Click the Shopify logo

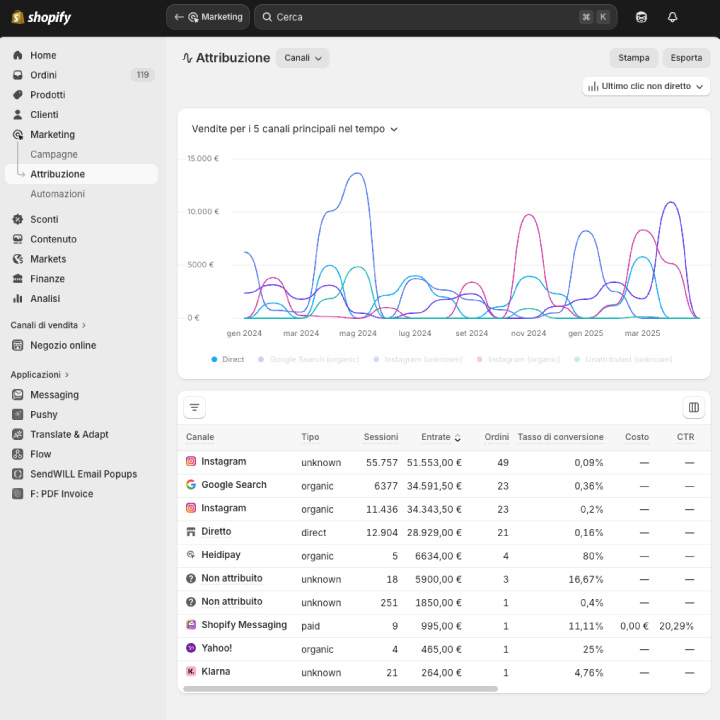tap(41, 17)
